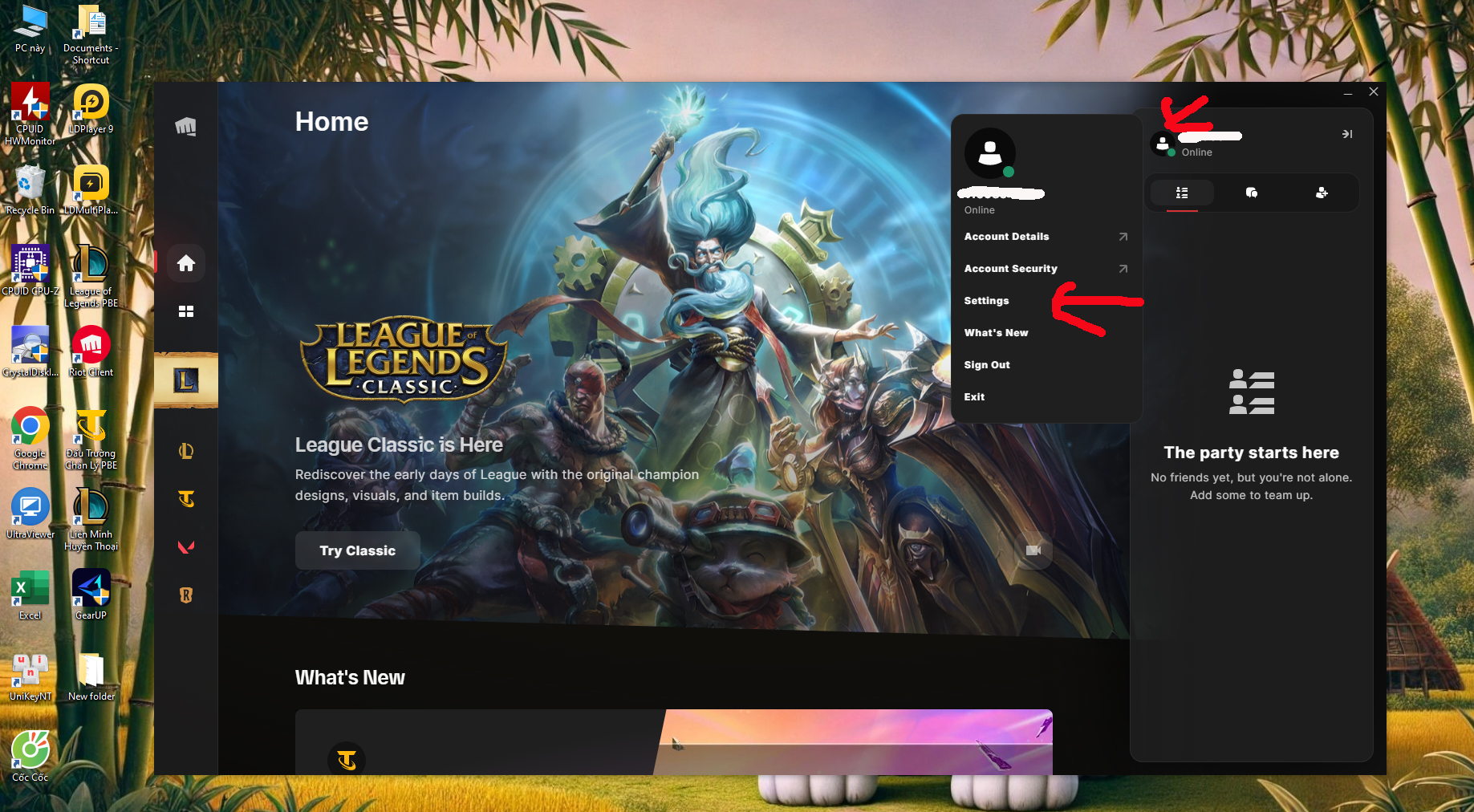Open Account Security menu entry

point(1046,269)
